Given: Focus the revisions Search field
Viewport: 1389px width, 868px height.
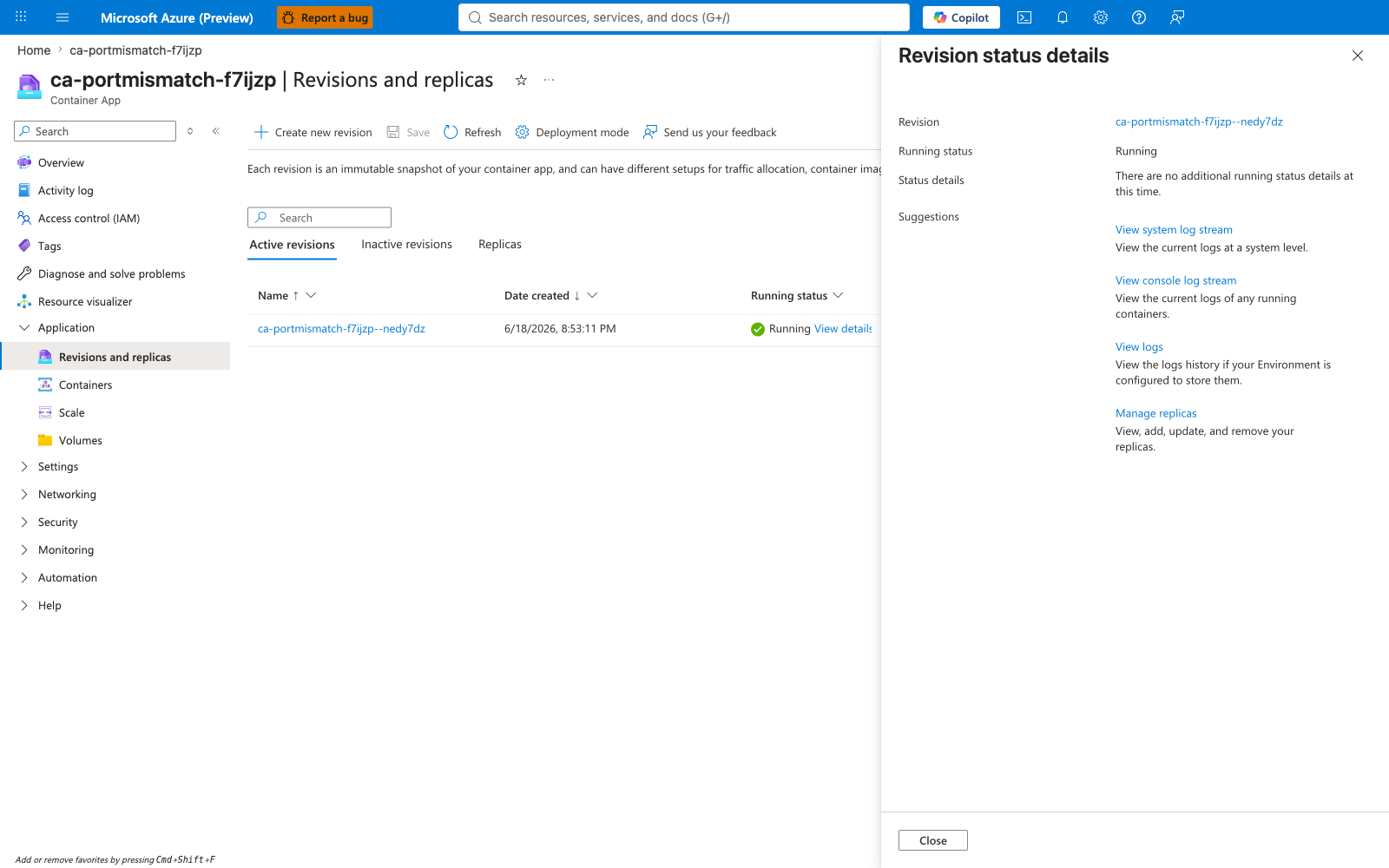Looking at the screenshot, I should tap(319, 217).
